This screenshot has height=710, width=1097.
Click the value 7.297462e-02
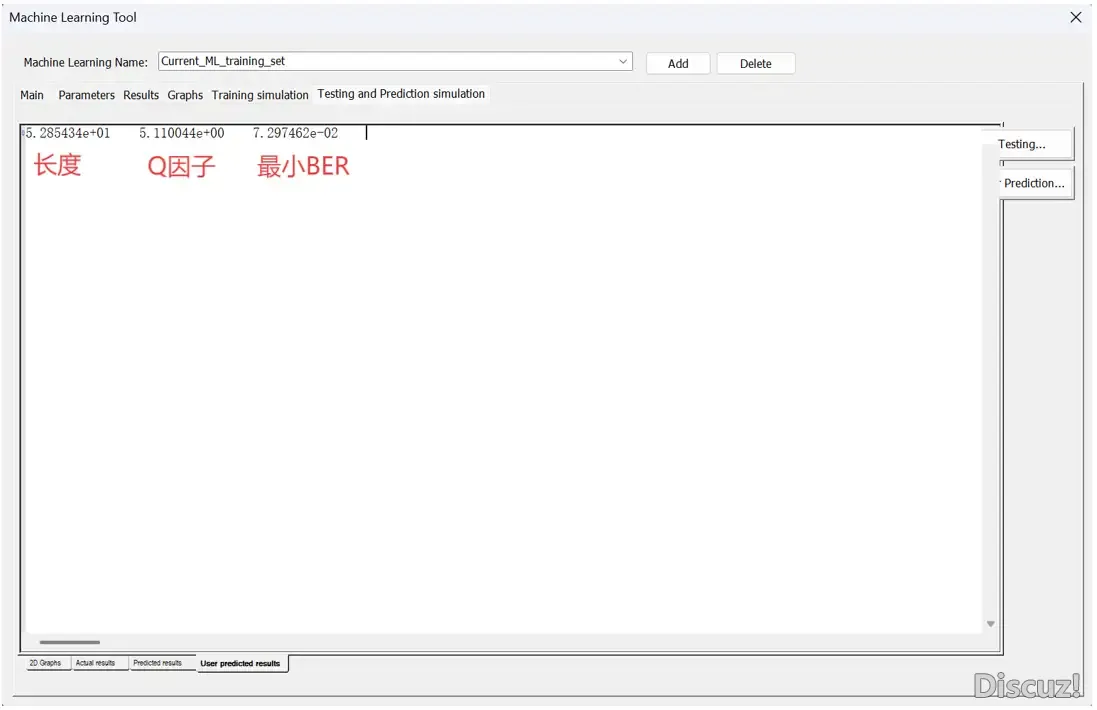[295, 133]
